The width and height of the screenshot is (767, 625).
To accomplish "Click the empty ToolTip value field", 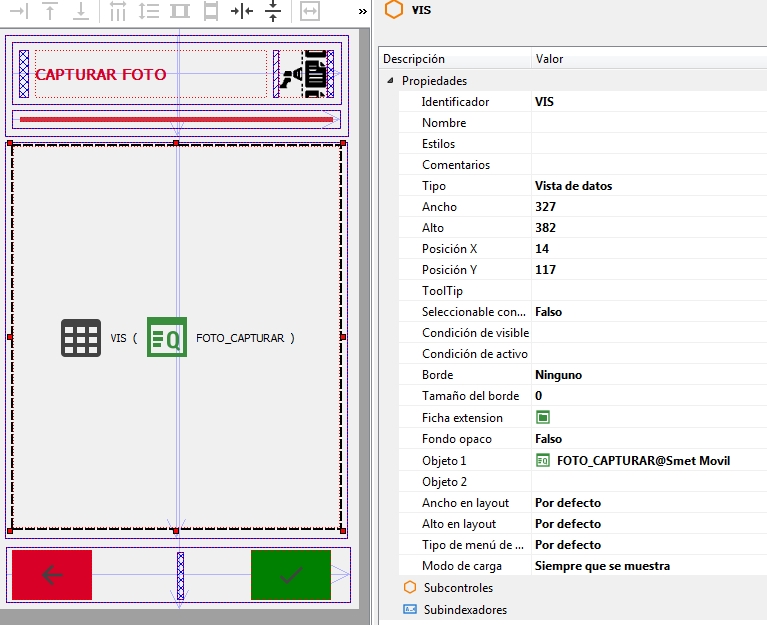I will (649, 291).
